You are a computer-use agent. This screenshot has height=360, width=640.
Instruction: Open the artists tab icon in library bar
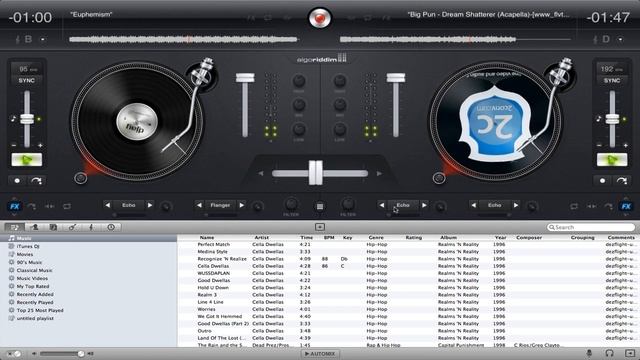click(35, 227)
